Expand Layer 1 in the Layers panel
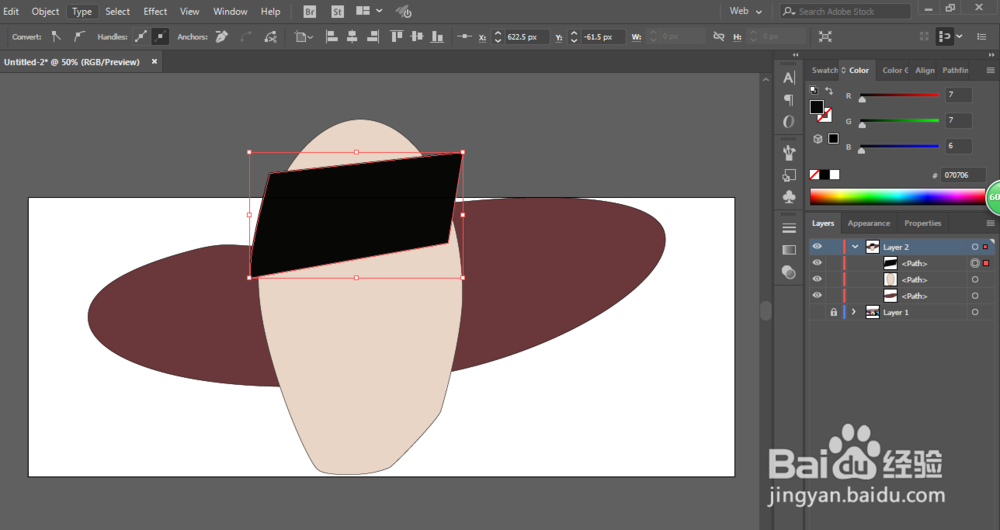1000x530 pixels. (854, 312)
